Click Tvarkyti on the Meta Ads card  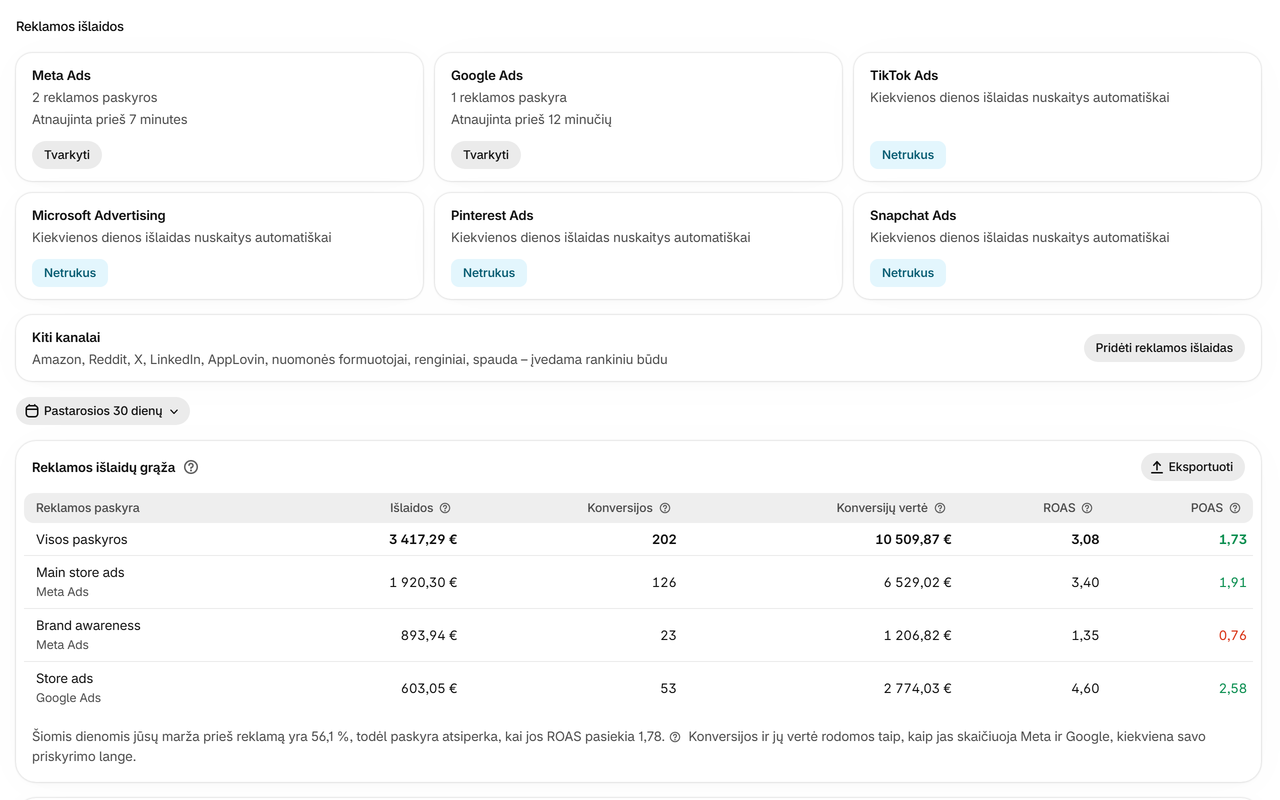click(x=67, y=155)
